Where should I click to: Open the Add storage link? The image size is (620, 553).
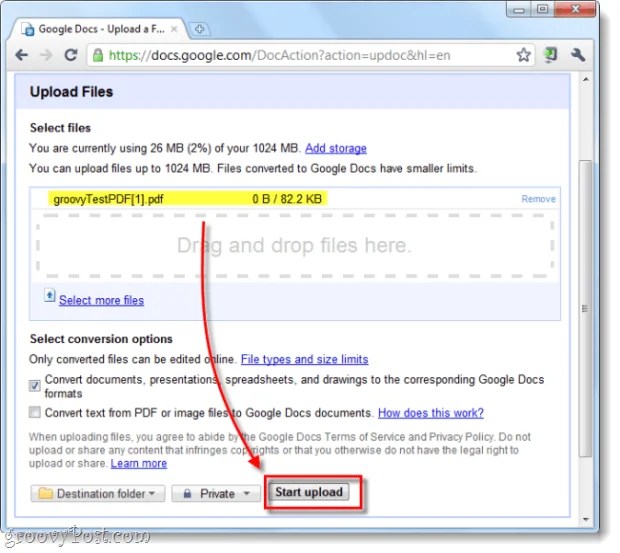[336, 148]
